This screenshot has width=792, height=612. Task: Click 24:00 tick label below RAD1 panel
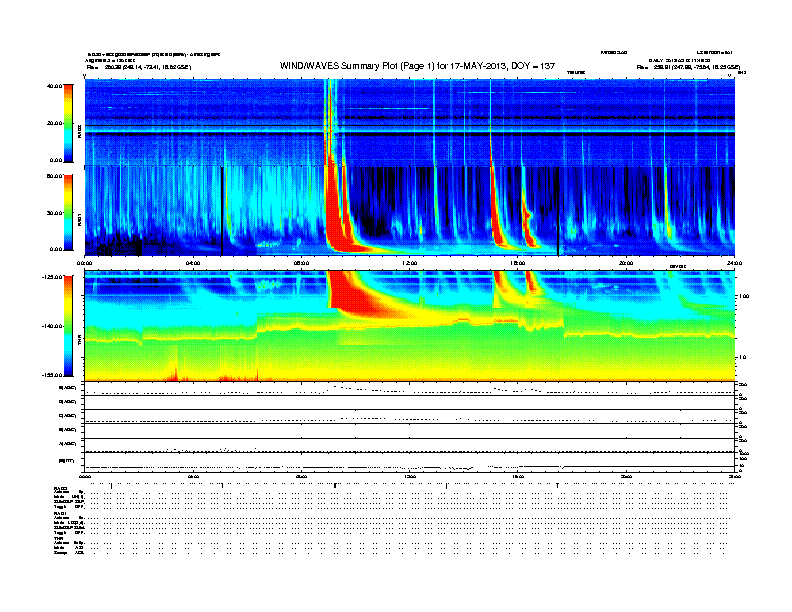[x=734, y=263]
